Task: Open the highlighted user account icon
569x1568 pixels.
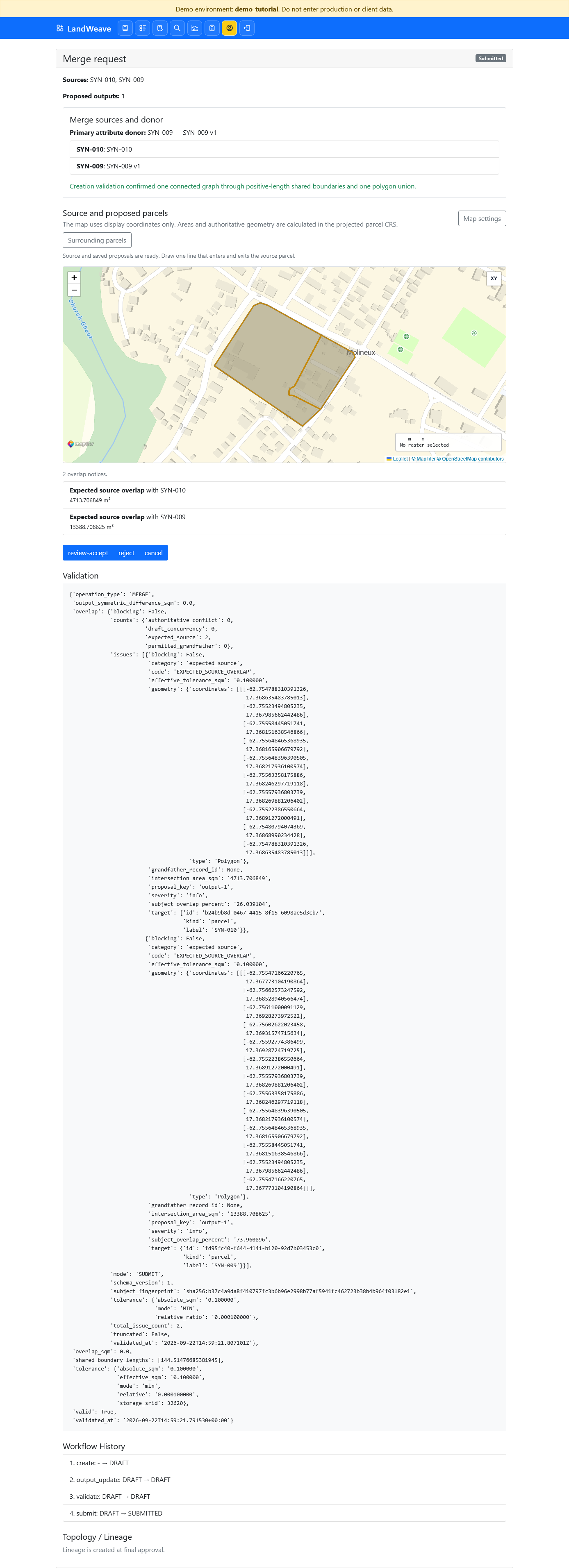Action: coord(230,28)
